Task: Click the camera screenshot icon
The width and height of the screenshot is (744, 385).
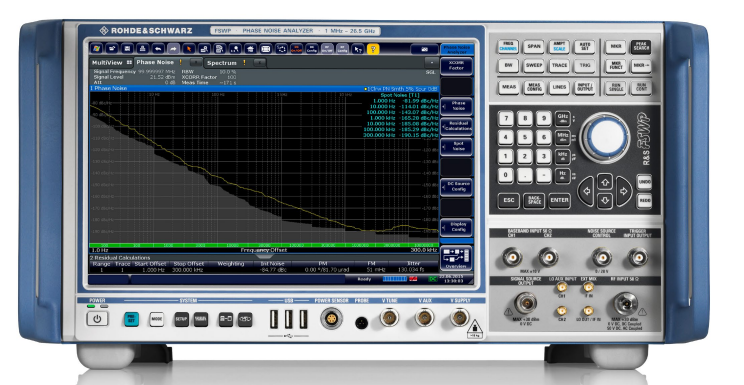Action: (x=424, y=48)
